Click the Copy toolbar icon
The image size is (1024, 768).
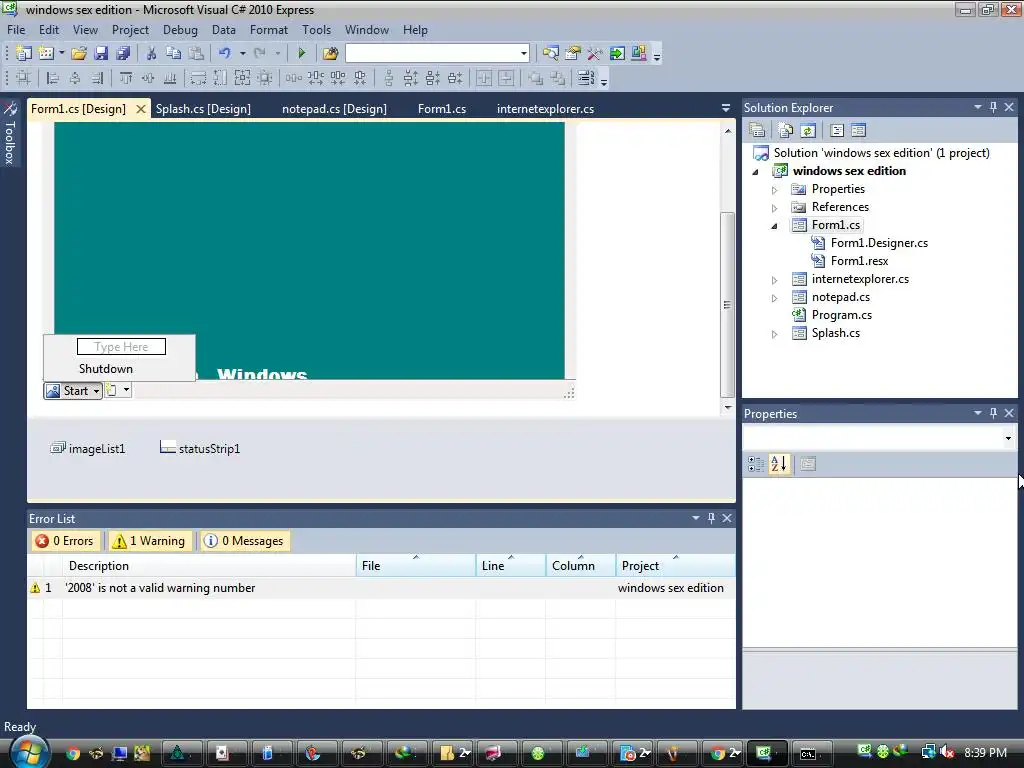coord(173,54)
